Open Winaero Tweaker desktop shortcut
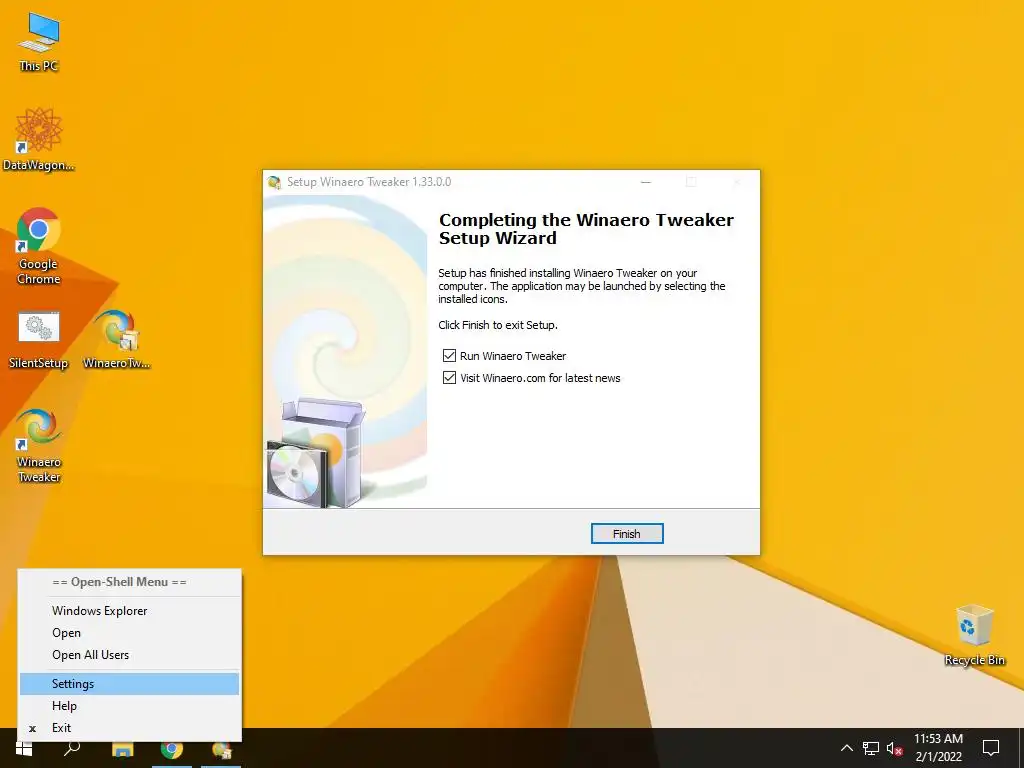Screen dimensions: 1024x768 pos(39,445)
